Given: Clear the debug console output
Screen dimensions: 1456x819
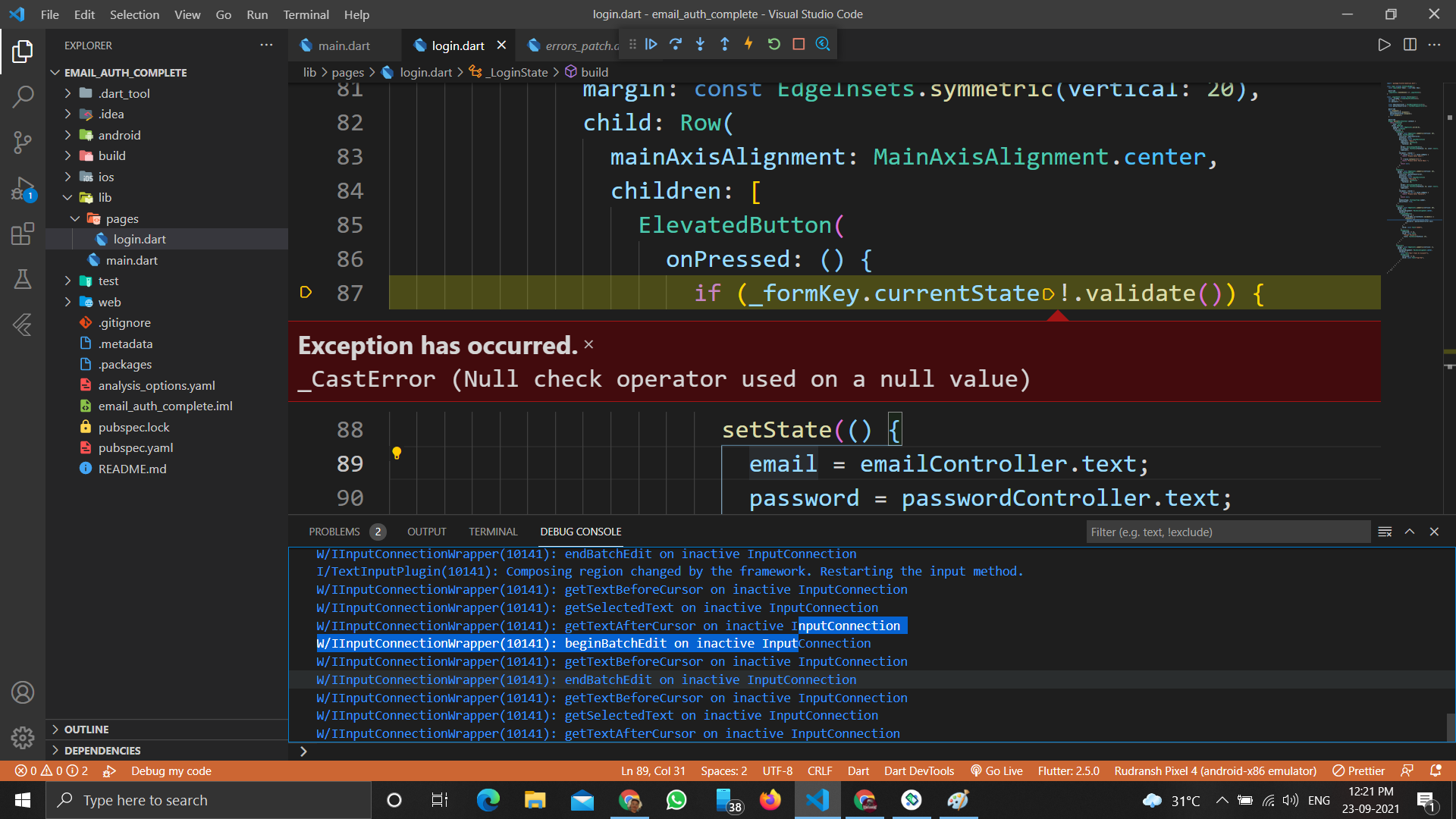Looking at the screenshot, I should 1385,532.
